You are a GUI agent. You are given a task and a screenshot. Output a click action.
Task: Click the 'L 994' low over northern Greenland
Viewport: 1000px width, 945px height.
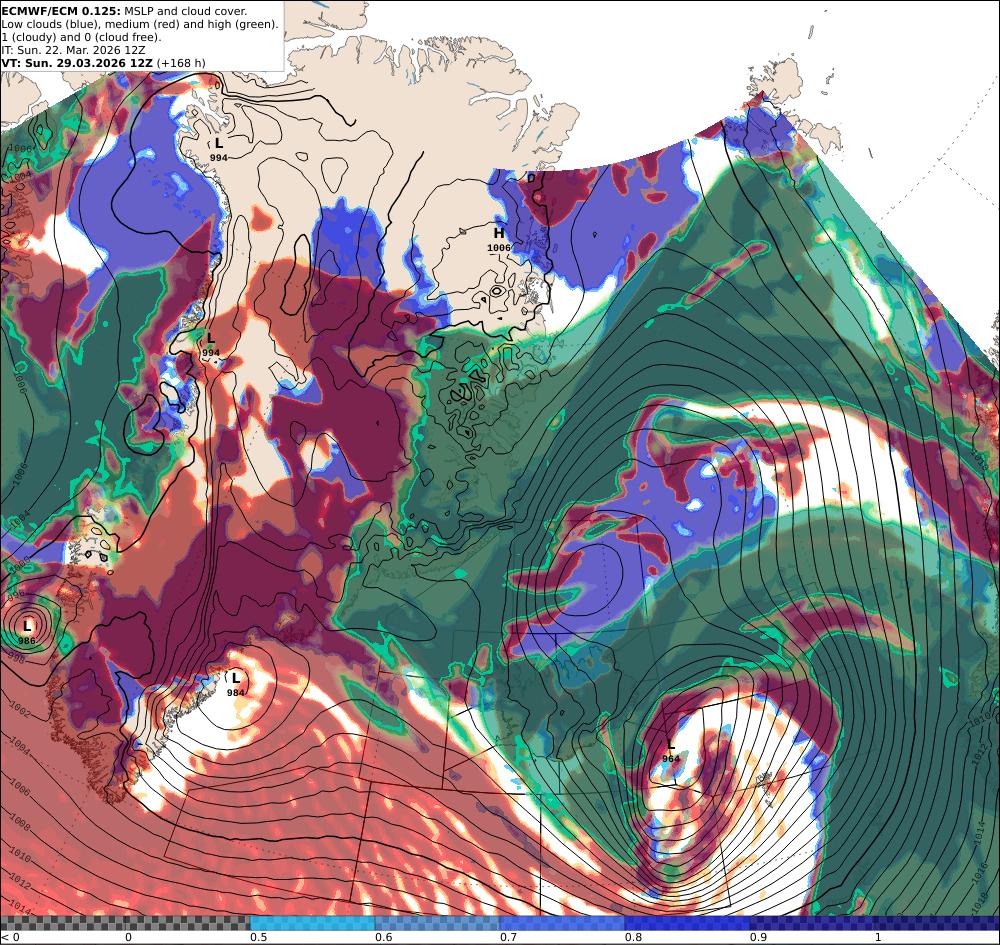point(219,150)
